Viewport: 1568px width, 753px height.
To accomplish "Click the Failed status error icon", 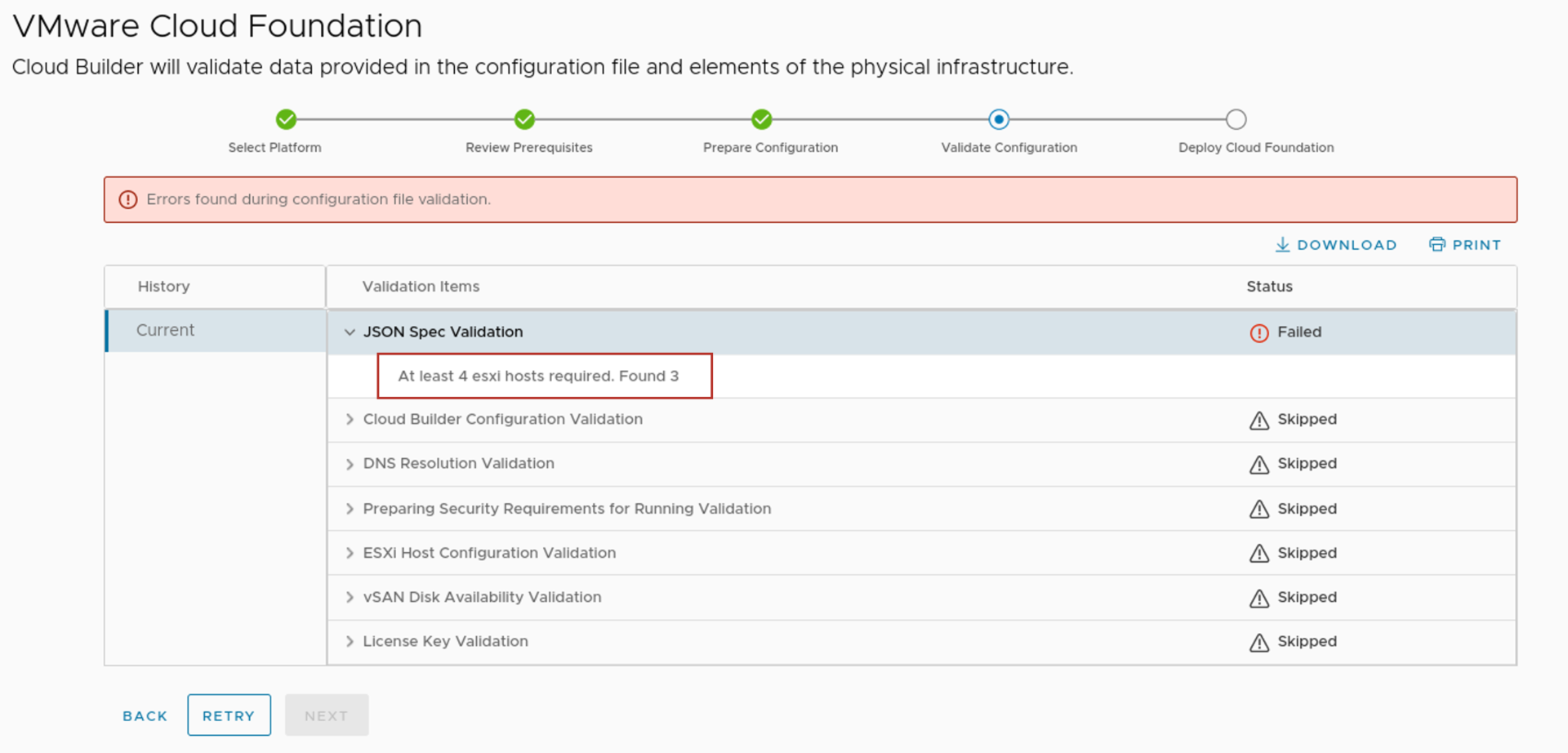I will point(1258,332).
